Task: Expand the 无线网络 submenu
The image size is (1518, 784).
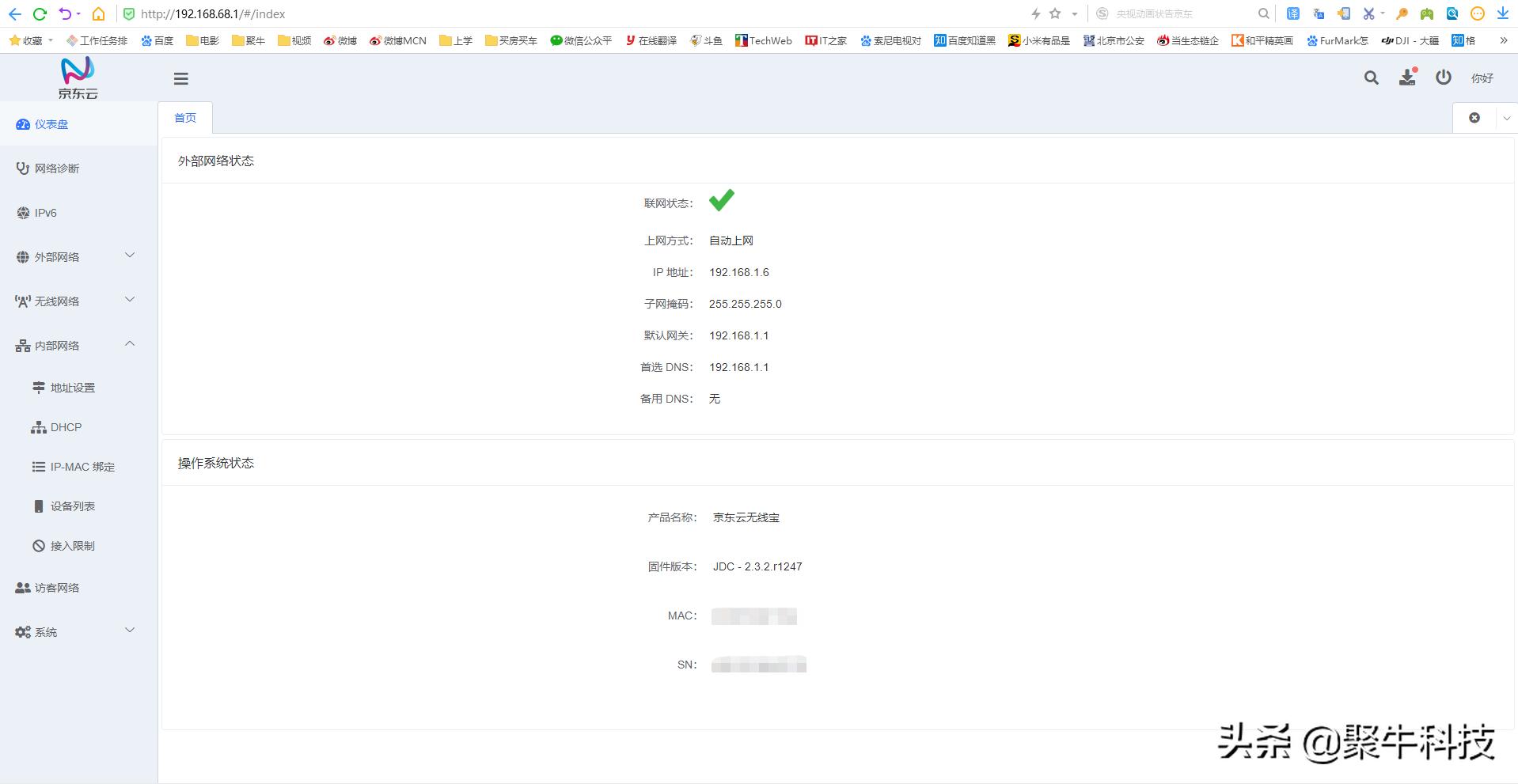Action: (x=78, y=301)
